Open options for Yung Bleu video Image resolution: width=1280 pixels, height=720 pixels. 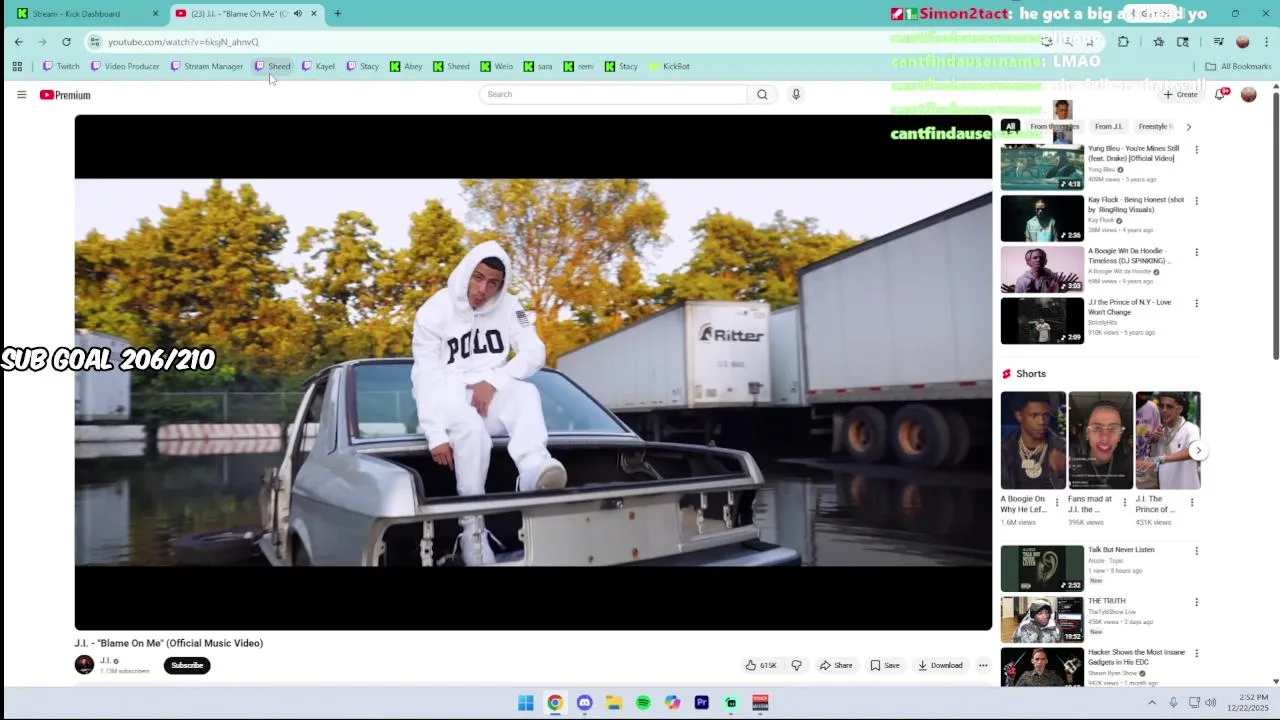[1196, 150]
